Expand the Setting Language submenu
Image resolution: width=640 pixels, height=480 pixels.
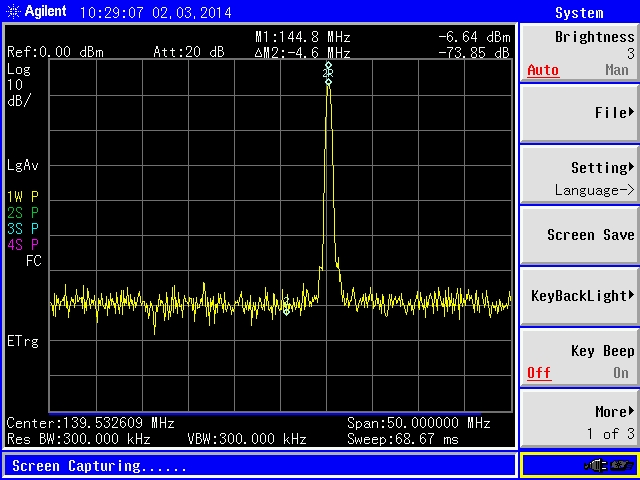(x=579, y=177)
